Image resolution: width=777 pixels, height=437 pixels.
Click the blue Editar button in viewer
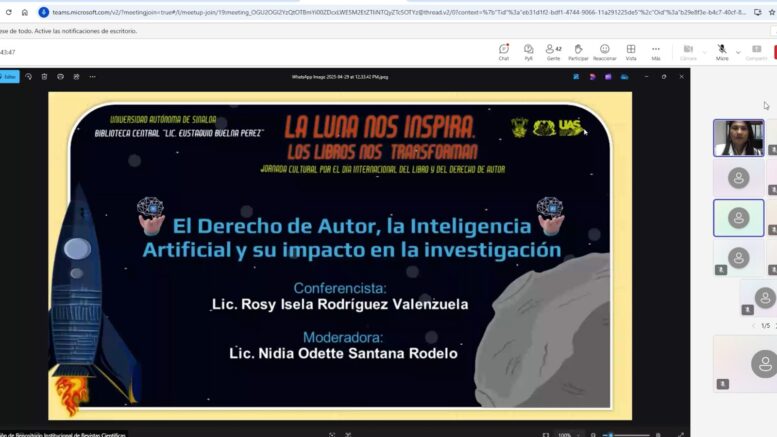click(9, 76)
